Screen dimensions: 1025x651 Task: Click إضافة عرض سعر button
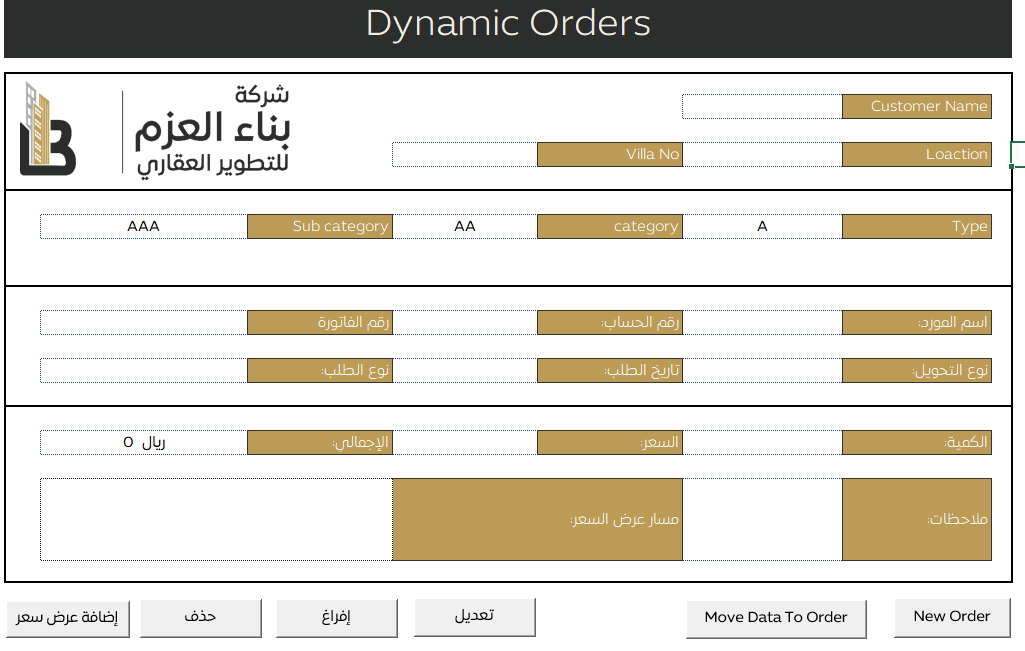click(67, 618)
